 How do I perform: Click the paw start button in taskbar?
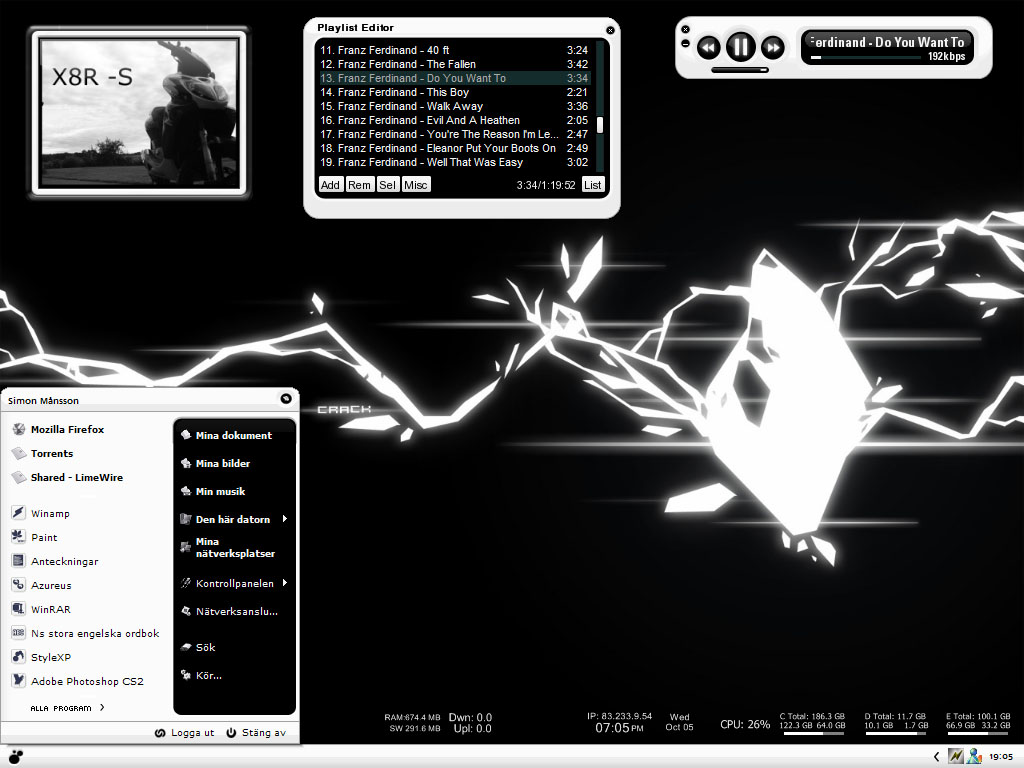pos(15,757)
